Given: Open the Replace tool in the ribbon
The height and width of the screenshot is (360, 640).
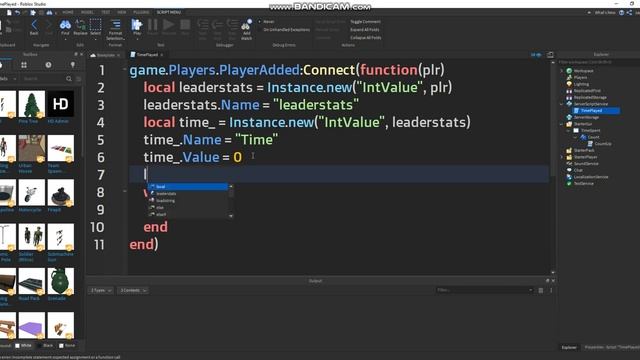Looking at the screenshot, I should (x=80, y=26).
